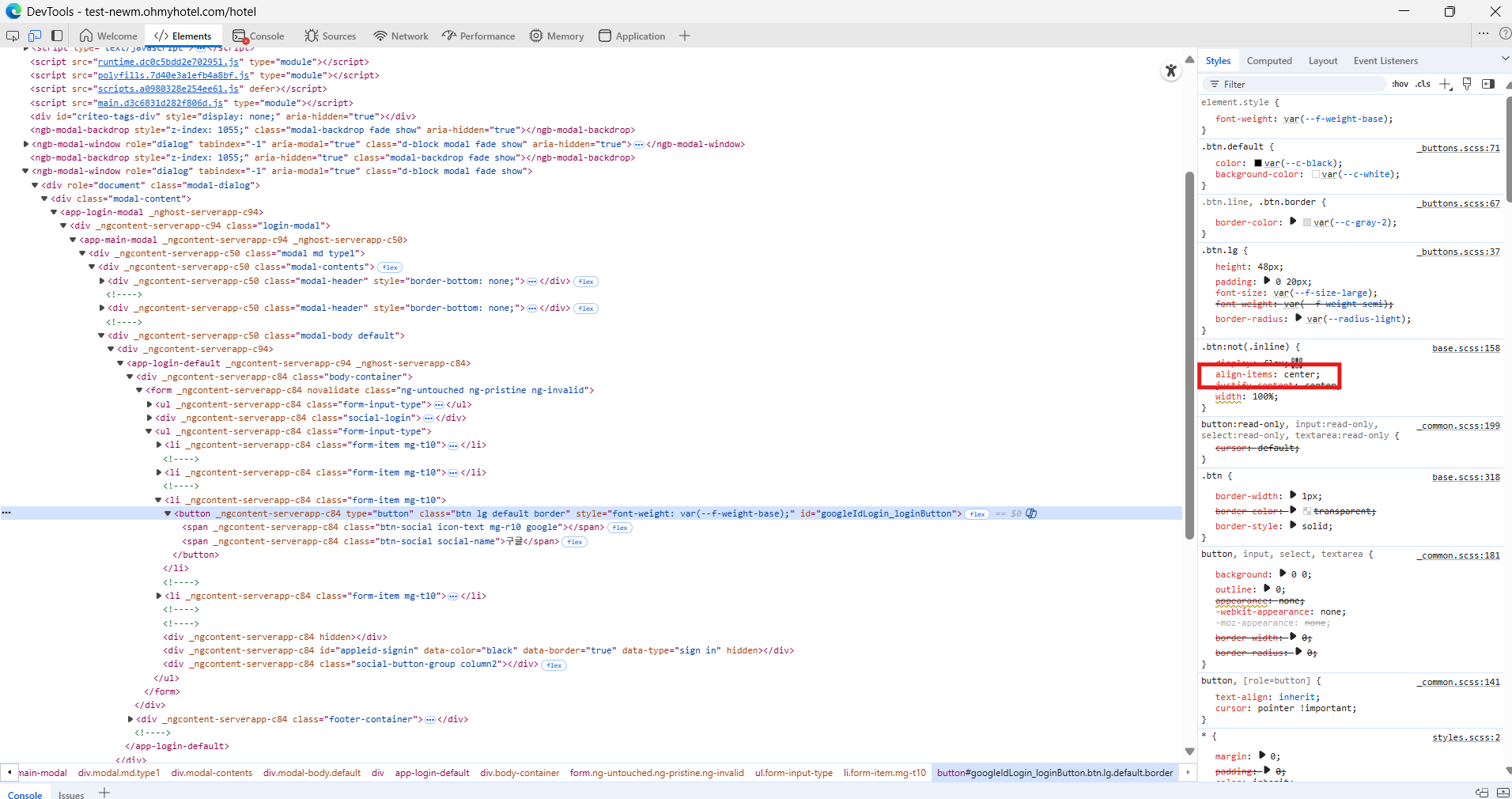The width and height of the screenshot is (1512, 799).
Task: Toggle the activity bar sidebar icon
Action: click(57, 36)
